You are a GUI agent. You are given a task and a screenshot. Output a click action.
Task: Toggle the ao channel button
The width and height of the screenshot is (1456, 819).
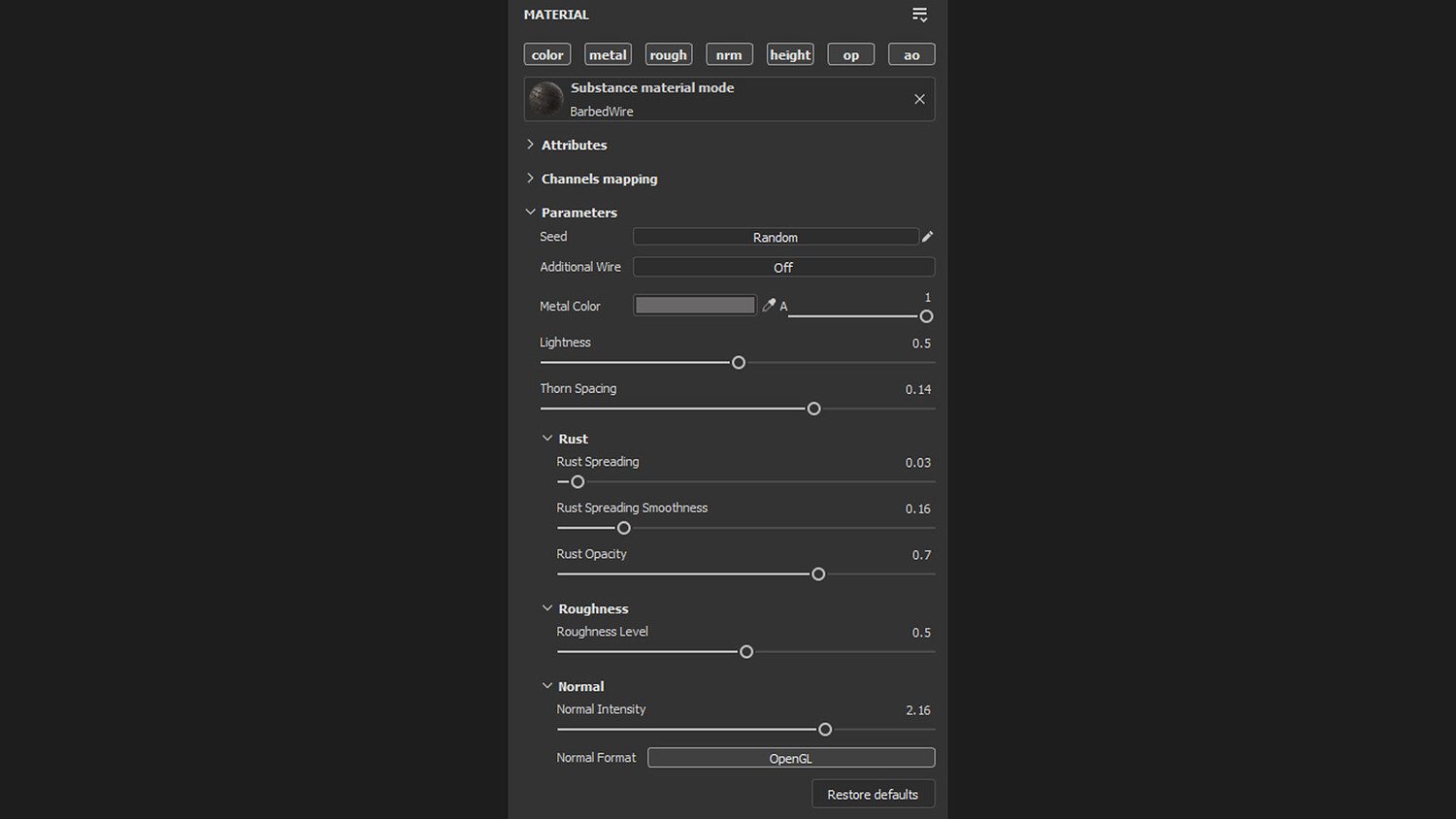click(x=911, y=55)
